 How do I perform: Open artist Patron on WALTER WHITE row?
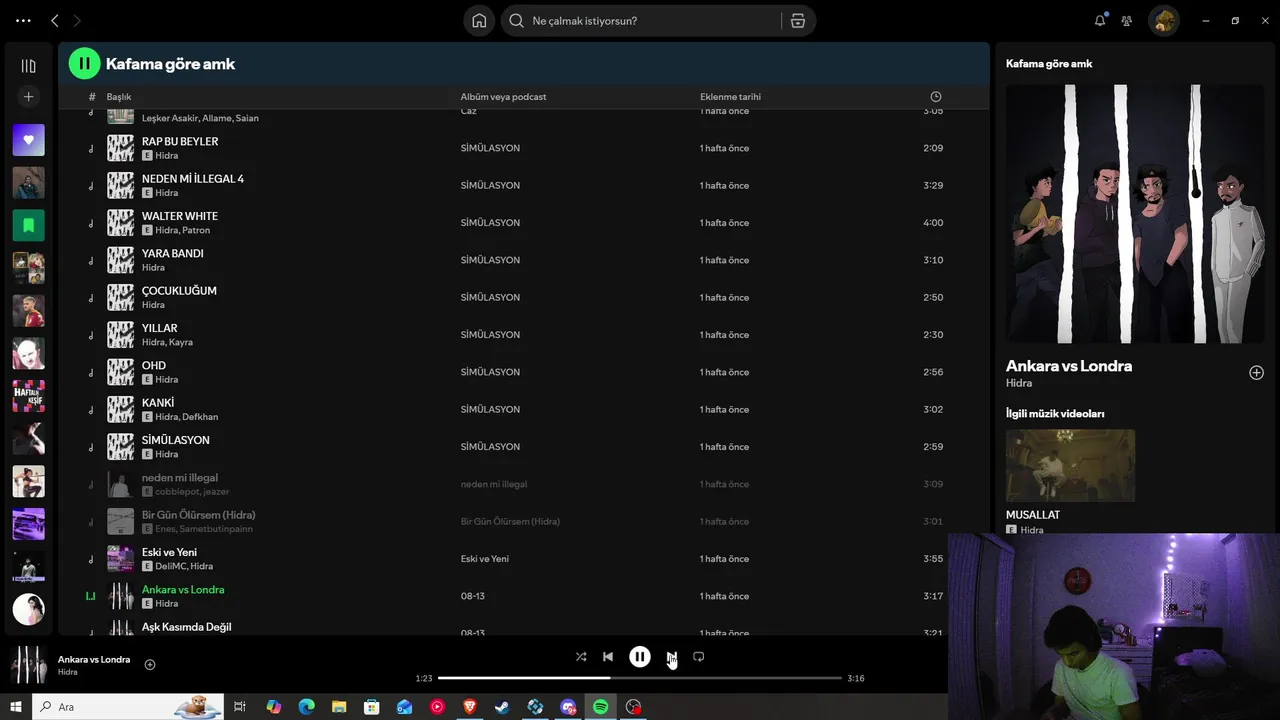[x=196, y=230]
